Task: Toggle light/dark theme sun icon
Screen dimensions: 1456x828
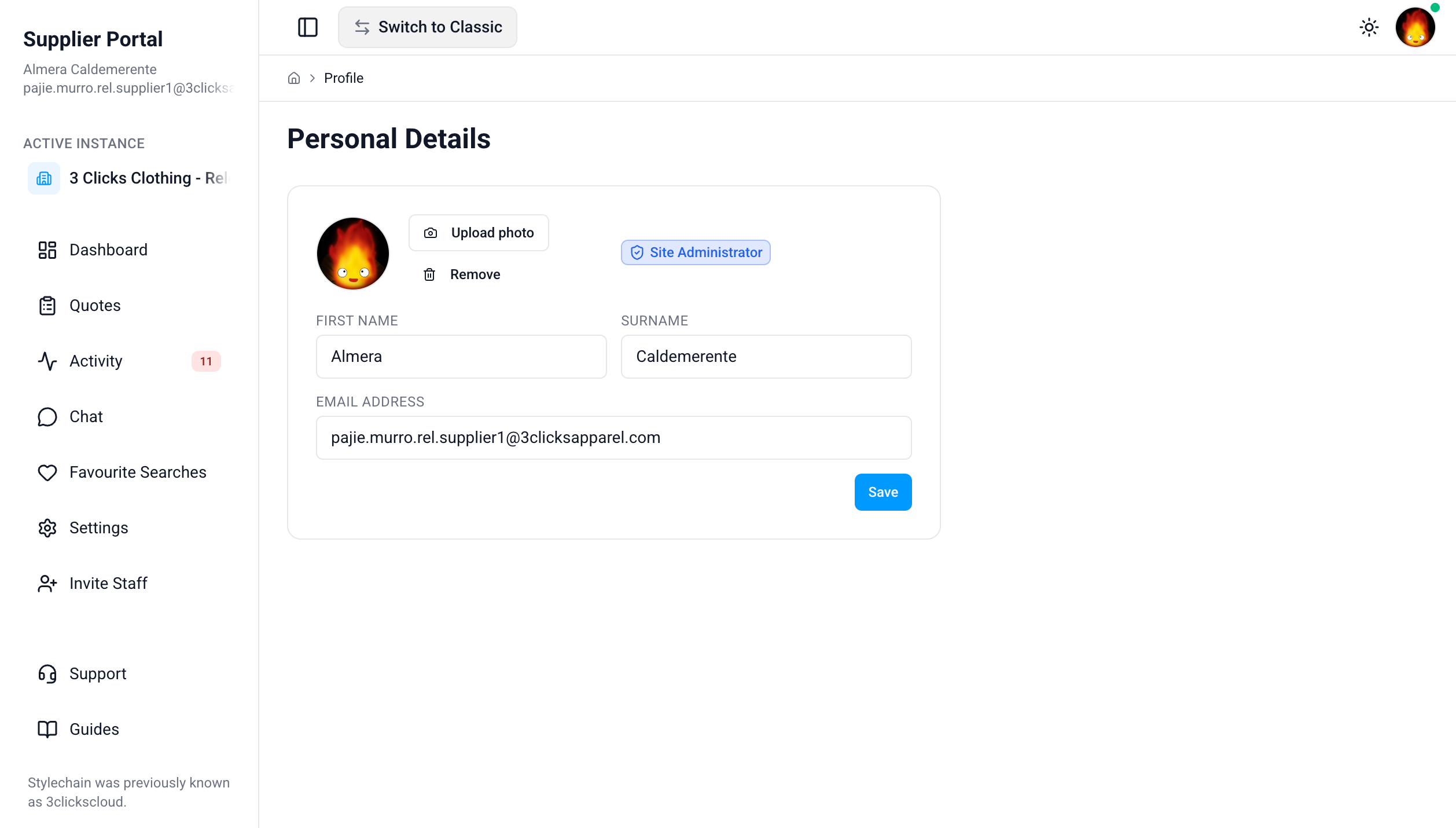Action: (x=1369, y=27)
